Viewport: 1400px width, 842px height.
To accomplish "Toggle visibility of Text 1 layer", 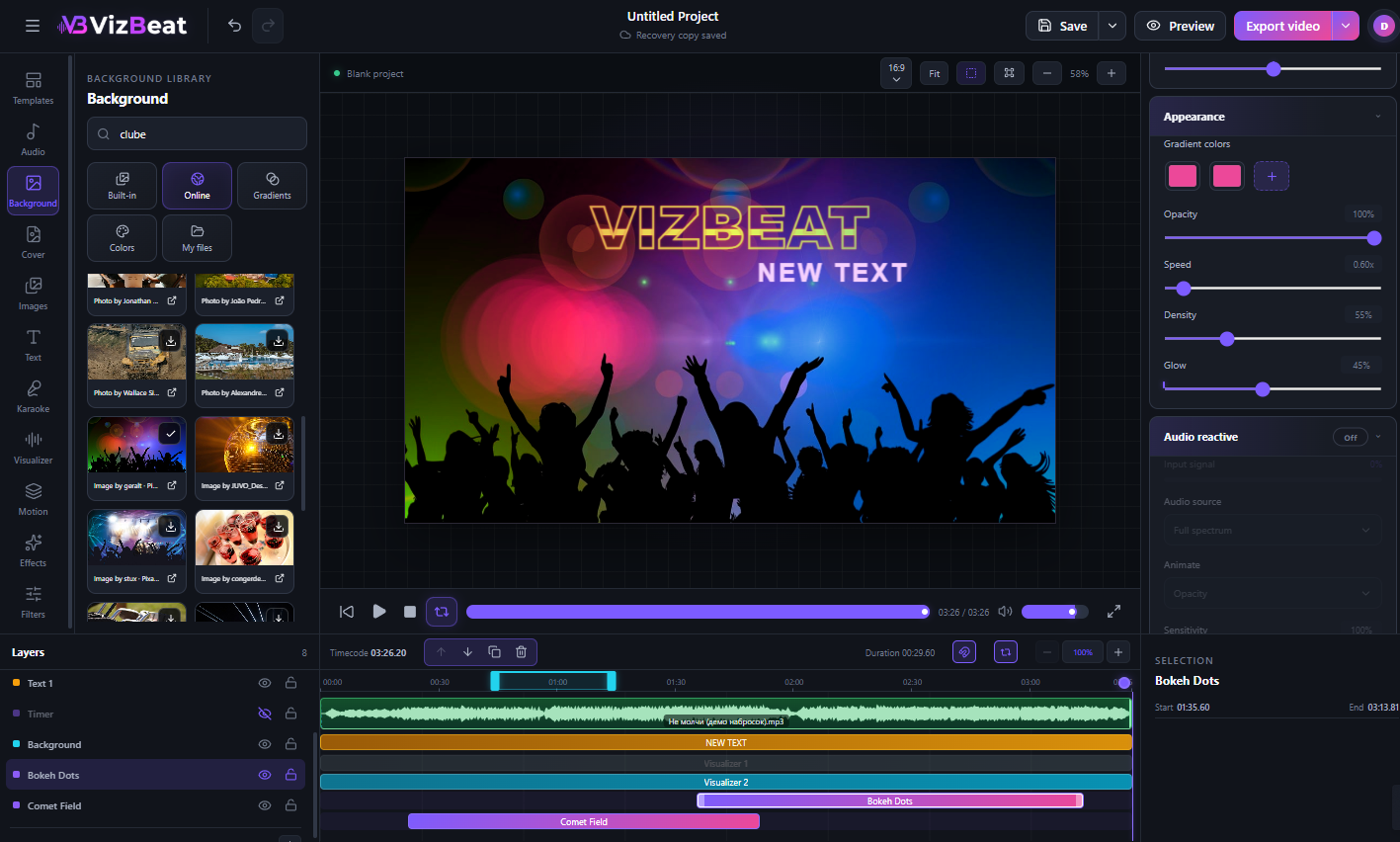I will point(265,683).
